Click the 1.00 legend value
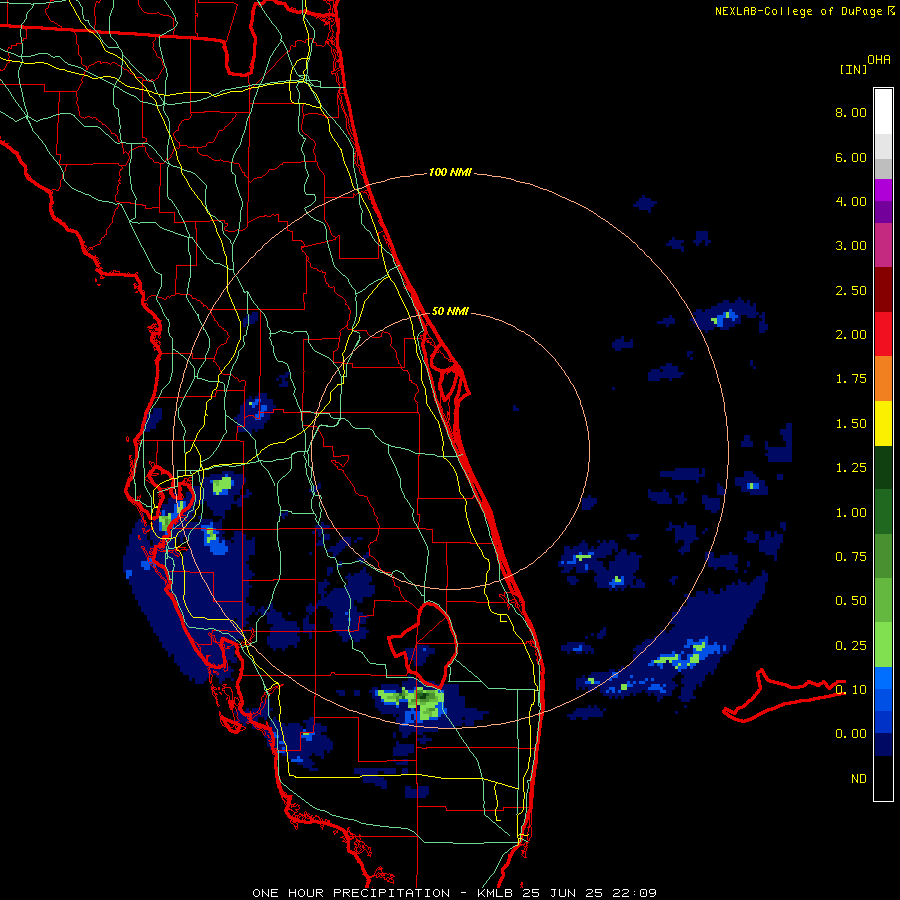The image size is (900, 900). (x=851, y=513)
